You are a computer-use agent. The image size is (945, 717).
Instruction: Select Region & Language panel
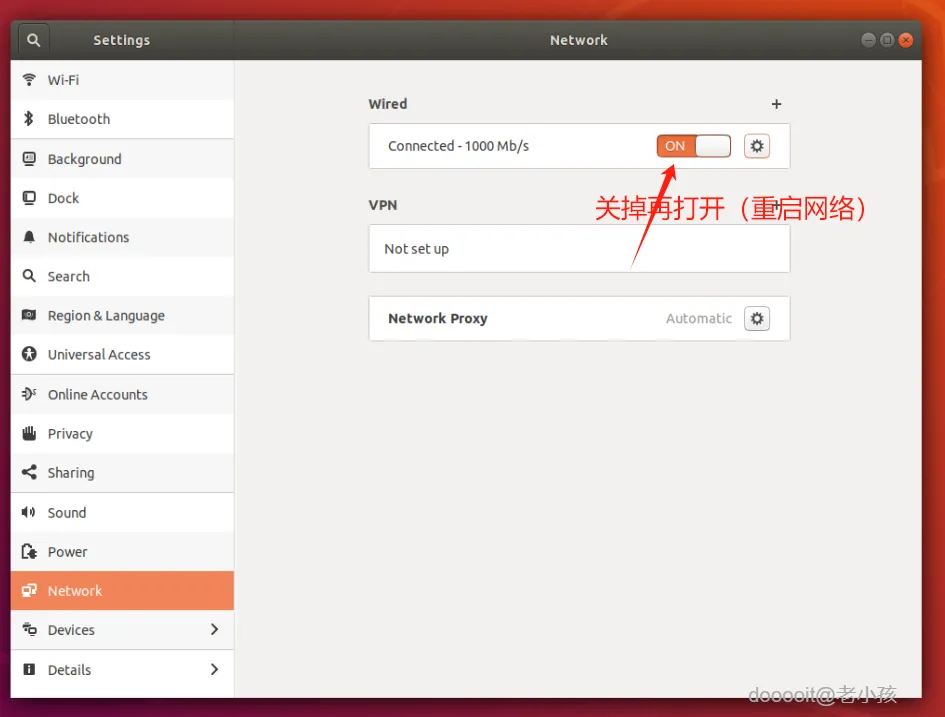pyautogui.click(x=122, y=315)
